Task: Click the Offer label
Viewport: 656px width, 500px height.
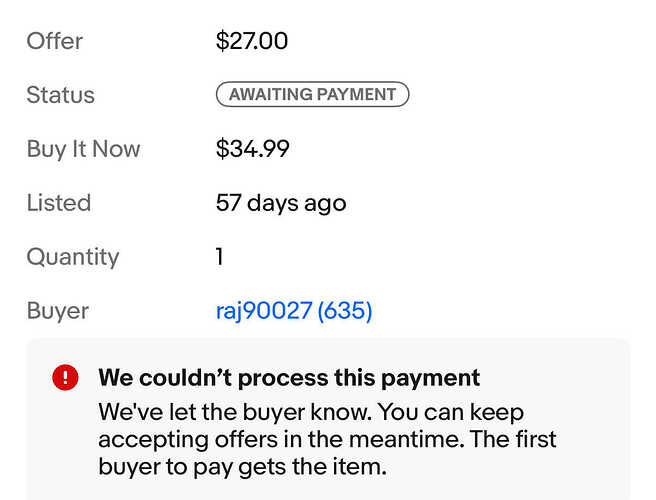Action: 55,41
